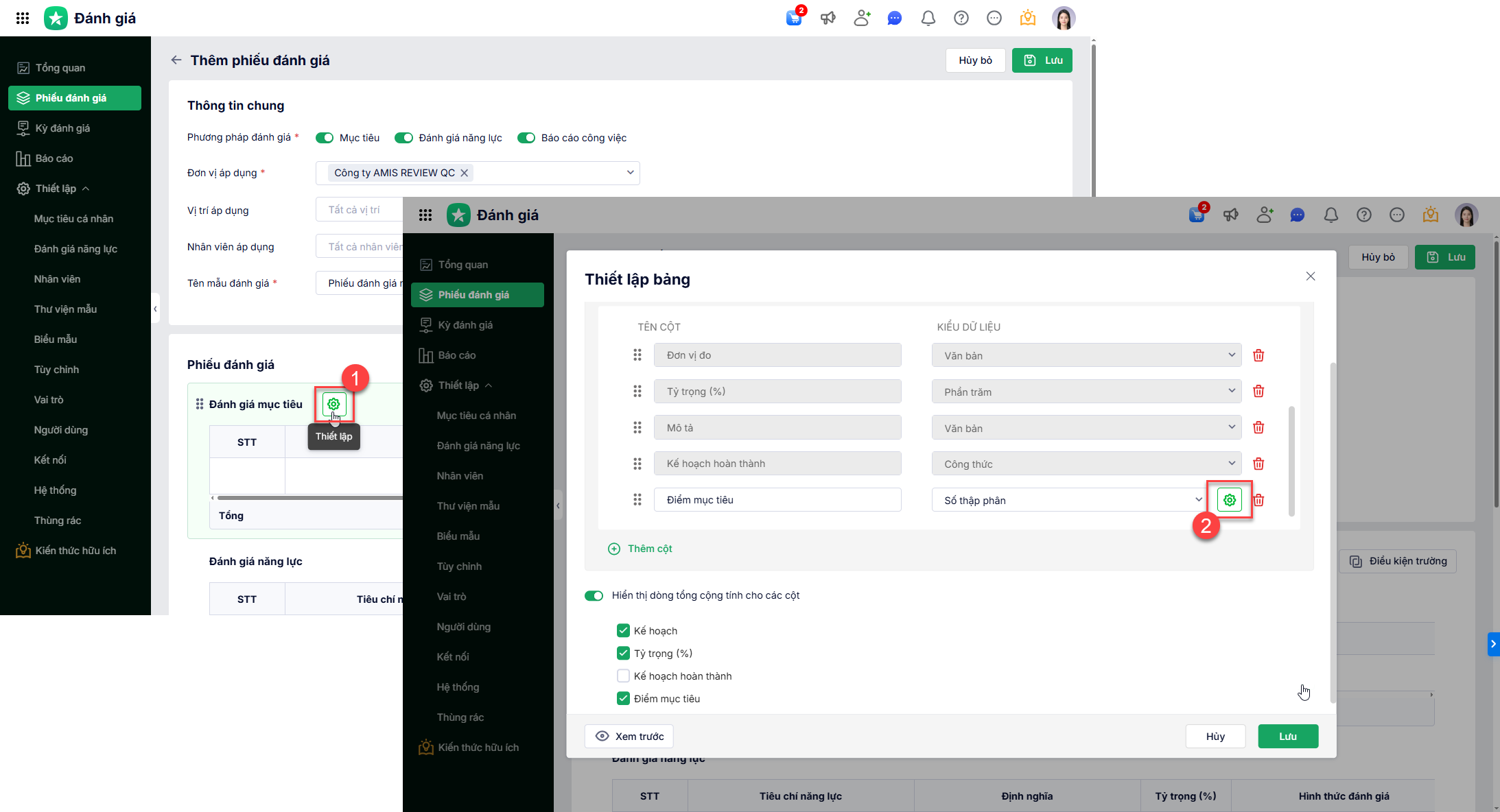The width and height of the screenshot is (1500, 812).
Task: Click the Điểm mục tiêu column name field
Action: 777,500
